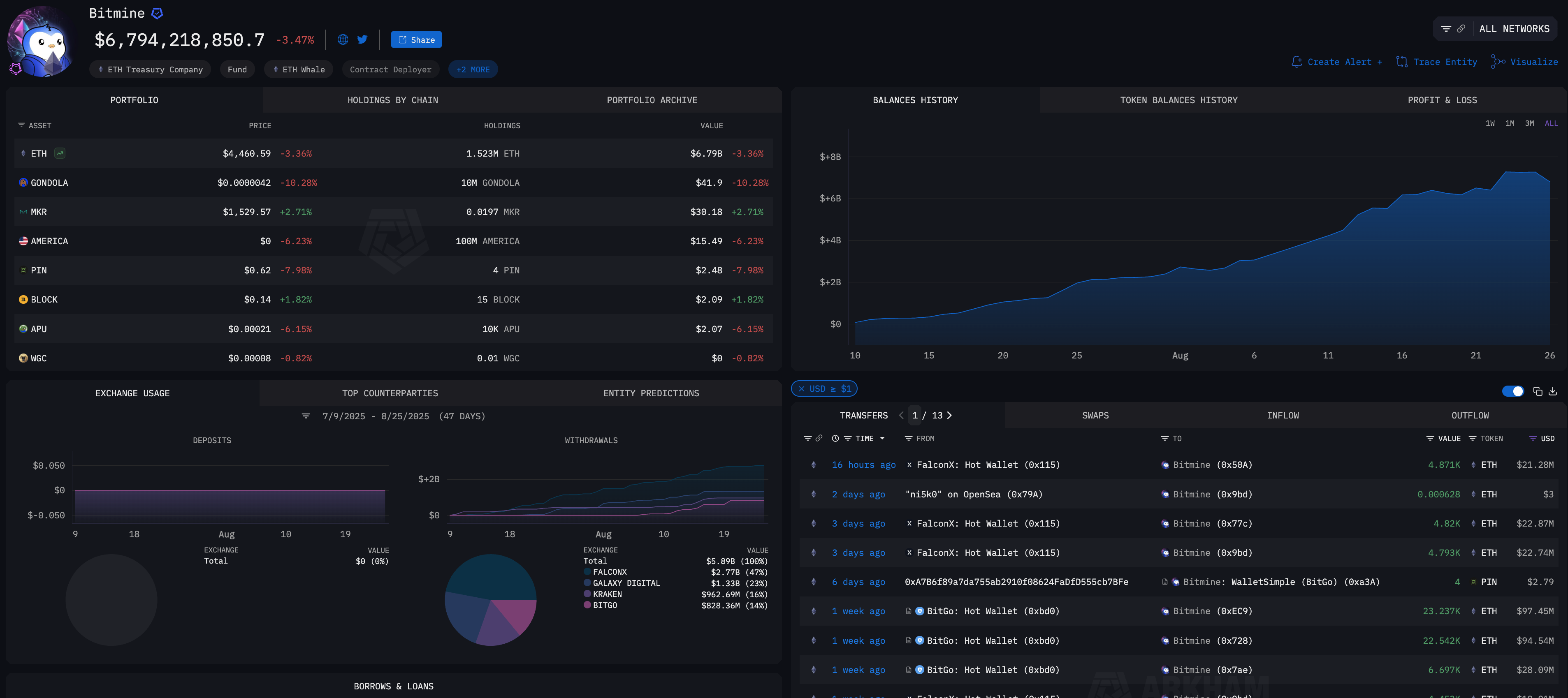Expand the +2 MORE tags

tap(473, 69)
